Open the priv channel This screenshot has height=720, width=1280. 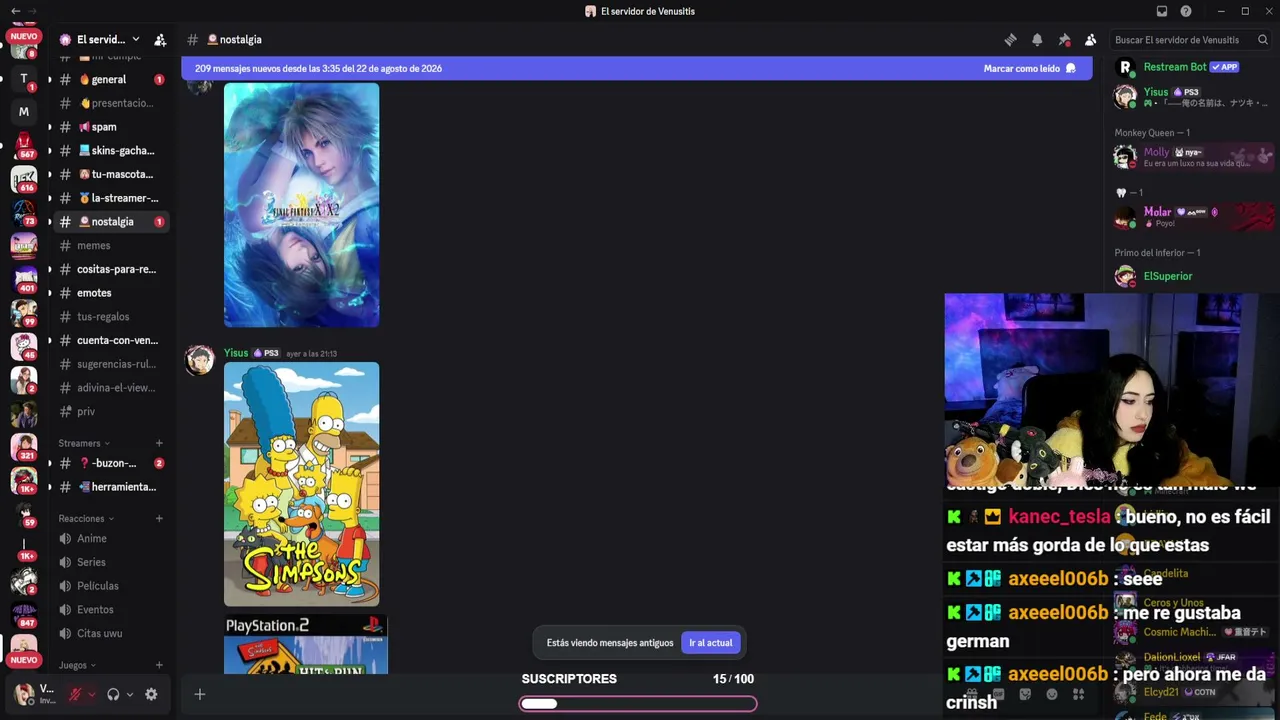[111, 412]
